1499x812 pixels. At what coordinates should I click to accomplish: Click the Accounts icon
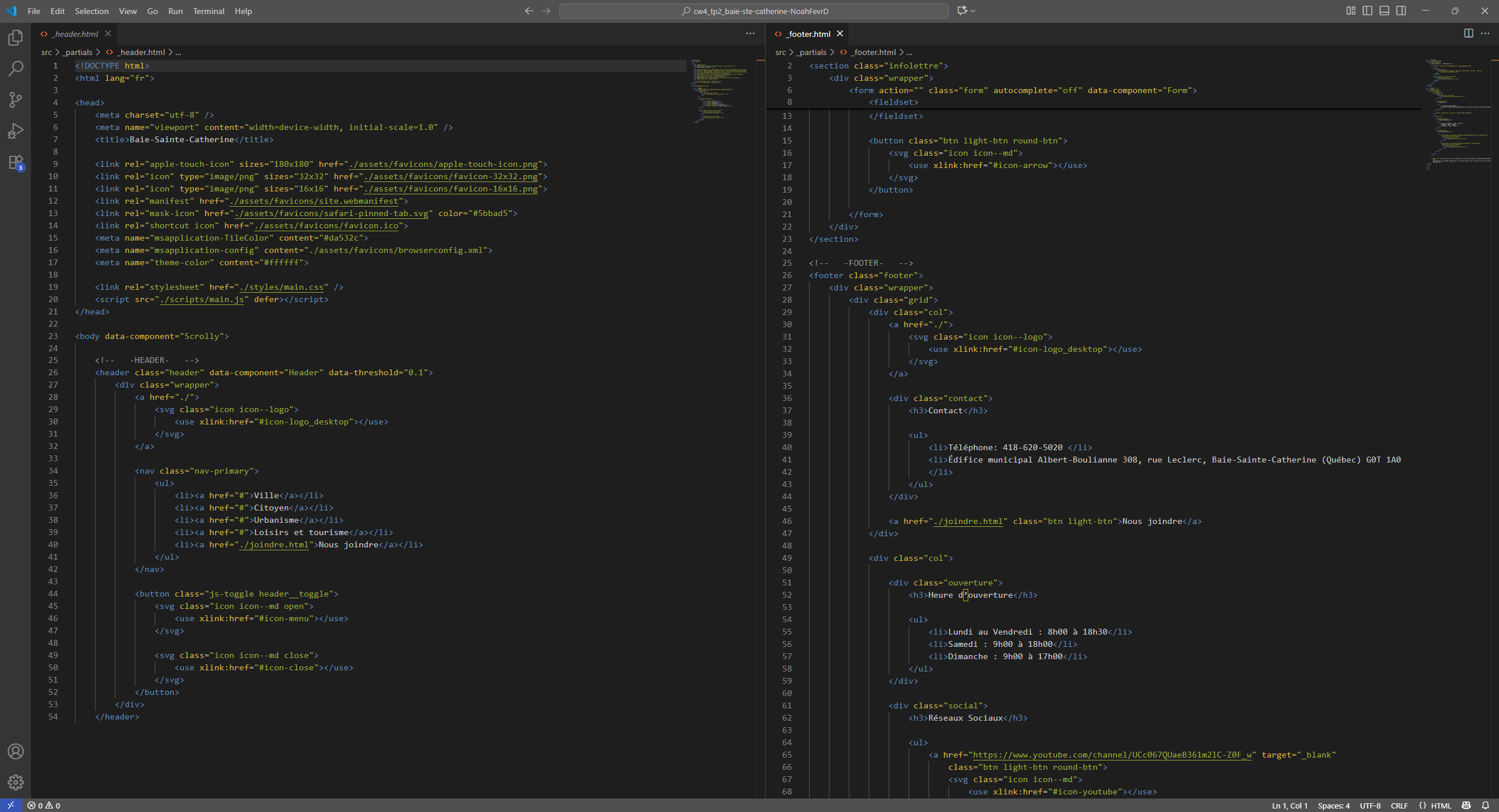(16, 751)
